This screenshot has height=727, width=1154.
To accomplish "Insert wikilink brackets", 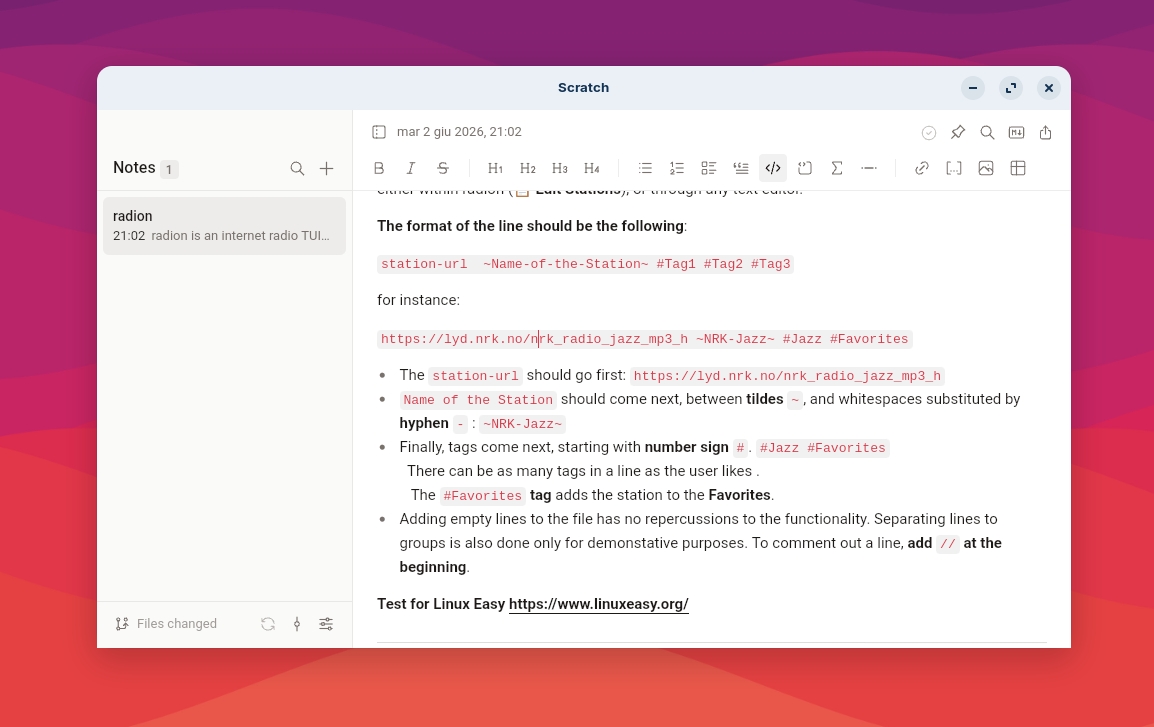I will tap(954, 169).
